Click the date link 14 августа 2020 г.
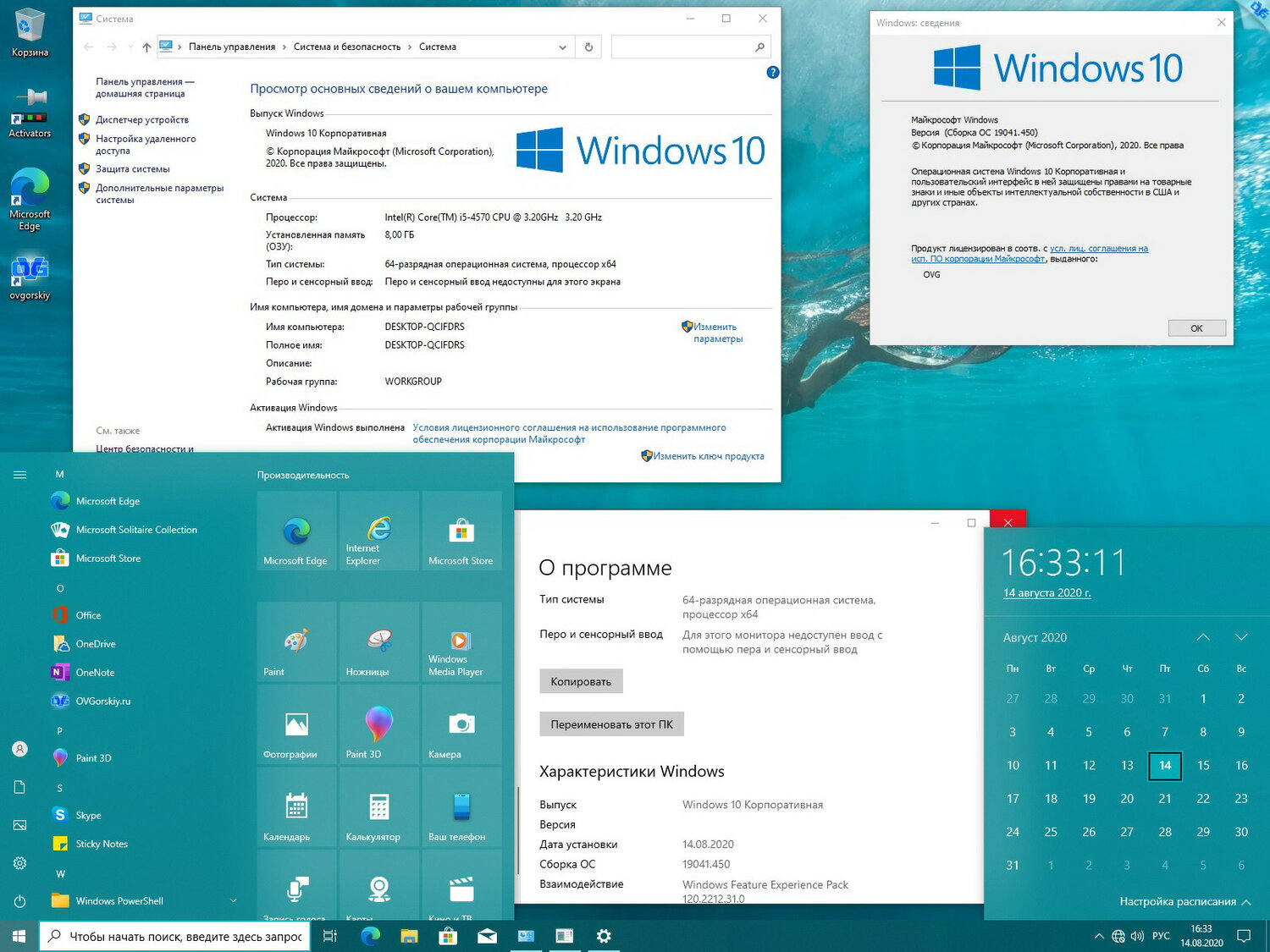 coord(1047,593)
